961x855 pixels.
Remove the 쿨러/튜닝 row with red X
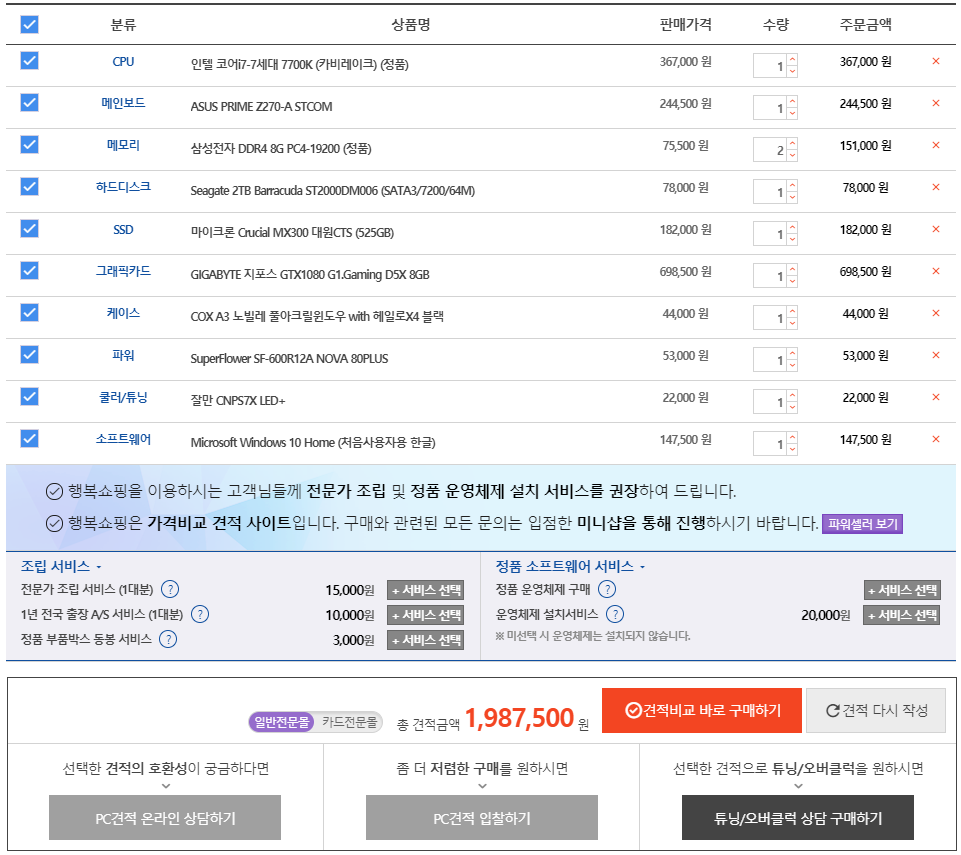click(x=935, y=397)
